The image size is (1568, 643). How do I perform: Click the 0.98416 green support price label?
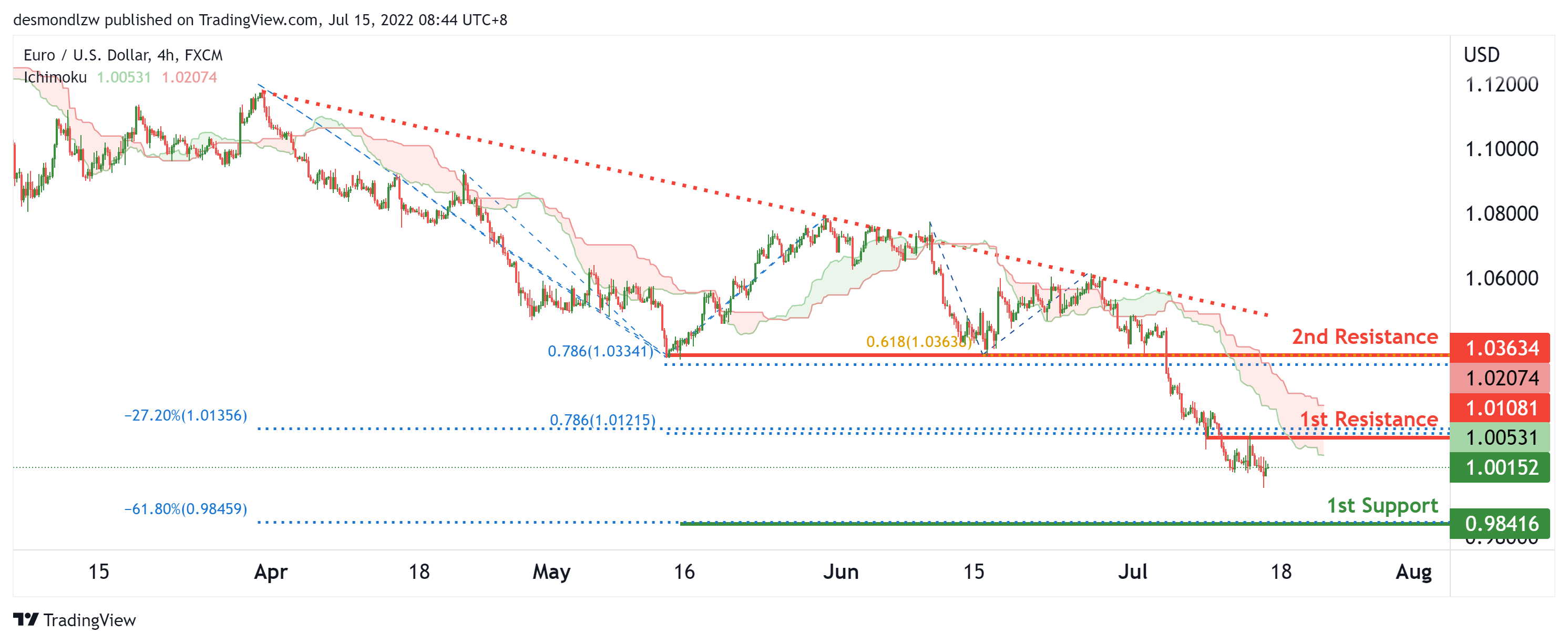(x=1500, y=524)
